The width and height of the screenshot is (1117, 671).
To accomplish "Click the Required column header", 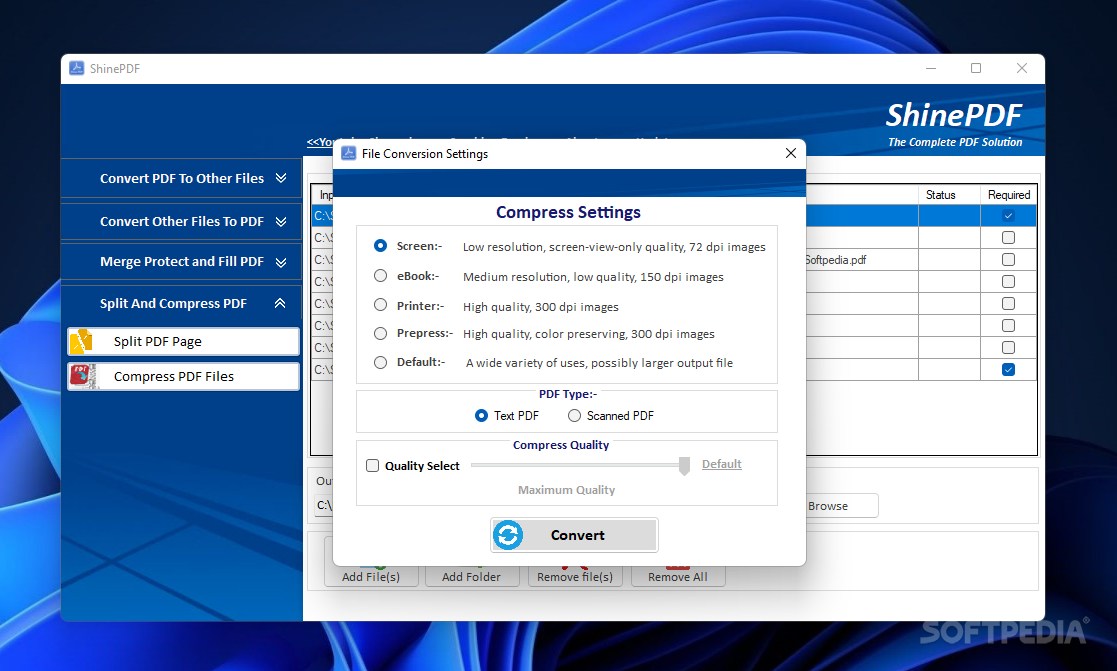I will coord(1009,194).
